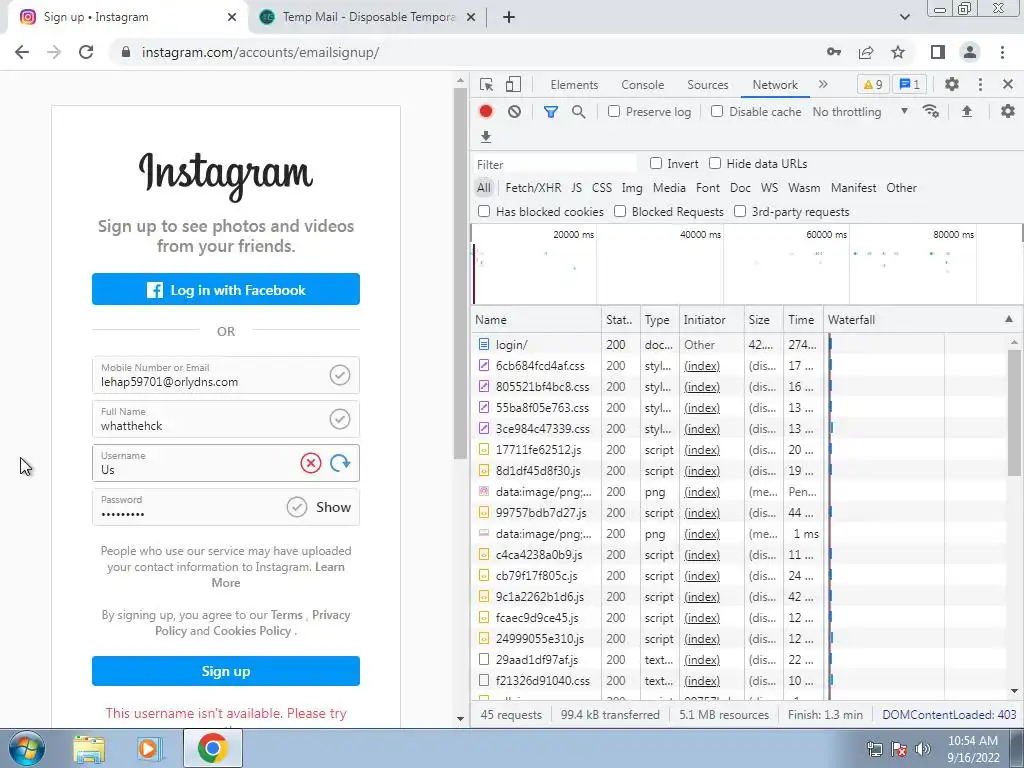
Task: Click the blue Sign up button
Action: coord(226,671)
